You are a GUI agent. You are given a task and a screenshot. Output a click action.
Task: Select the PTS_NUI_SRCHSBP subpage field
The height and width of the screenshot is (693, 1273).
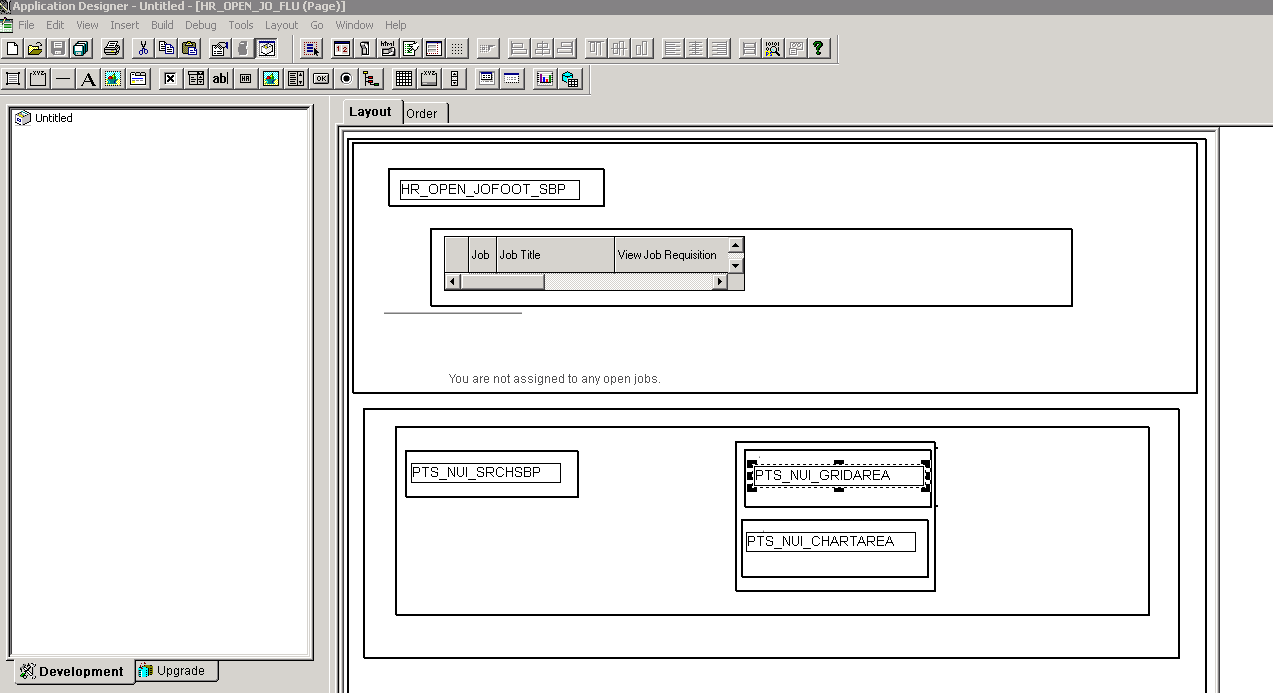486,473
